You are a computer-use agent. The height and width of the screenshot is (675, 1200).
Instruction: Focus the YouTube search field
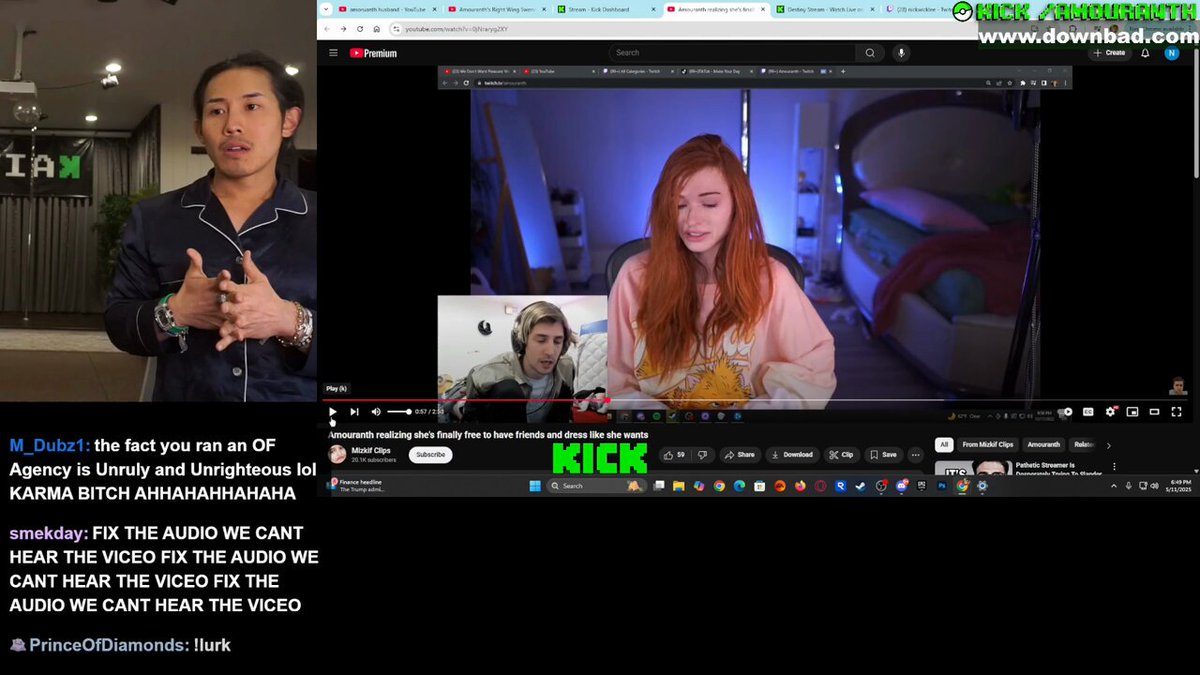click(x=732, y=53)
